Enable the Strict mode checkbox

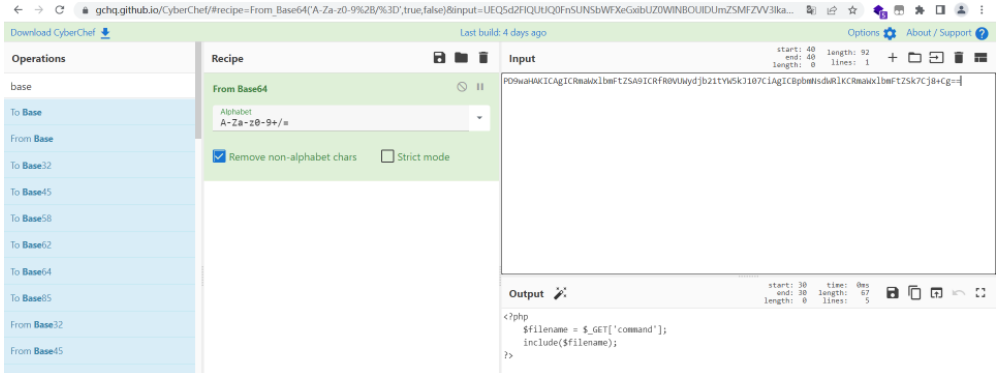[x=387, y=156]
